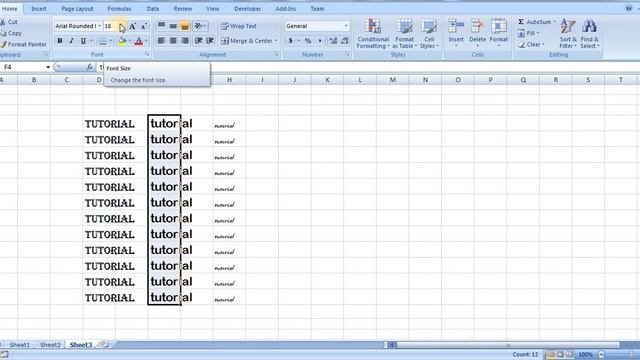This screenshot has width=640, height=360.
Task: Apply Percent Style
Action: [308, 41]
